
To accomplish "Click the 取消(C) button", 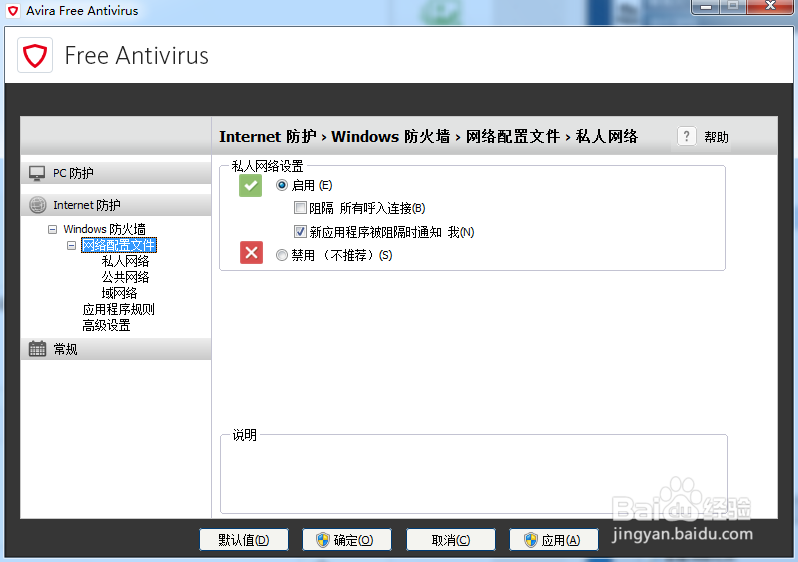I will click(451, 540).
